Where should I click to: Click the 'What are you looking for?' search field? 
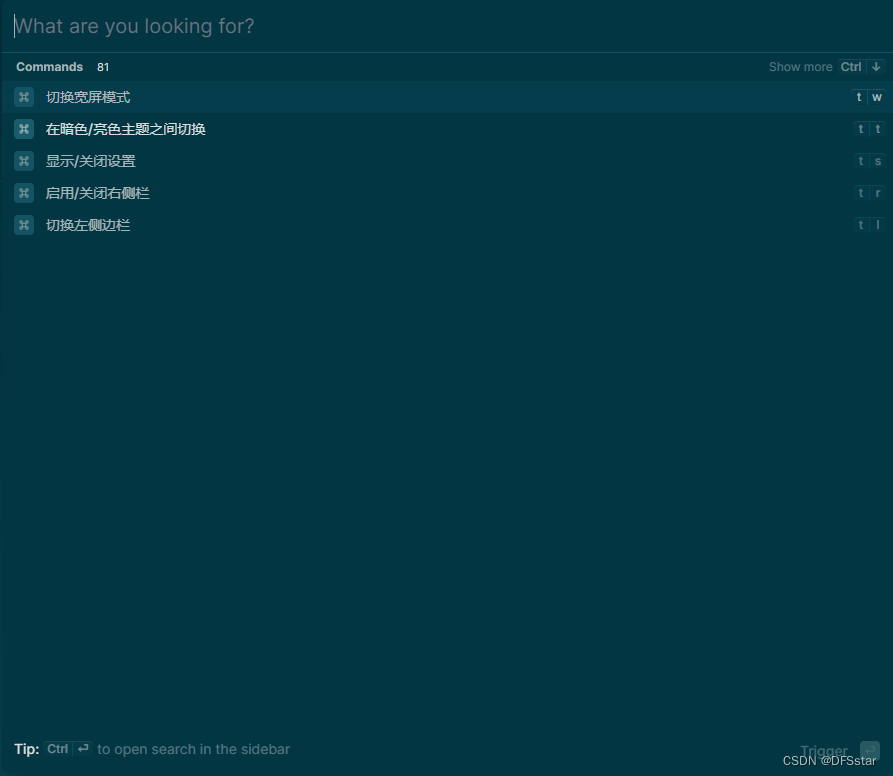coord(446,26)
